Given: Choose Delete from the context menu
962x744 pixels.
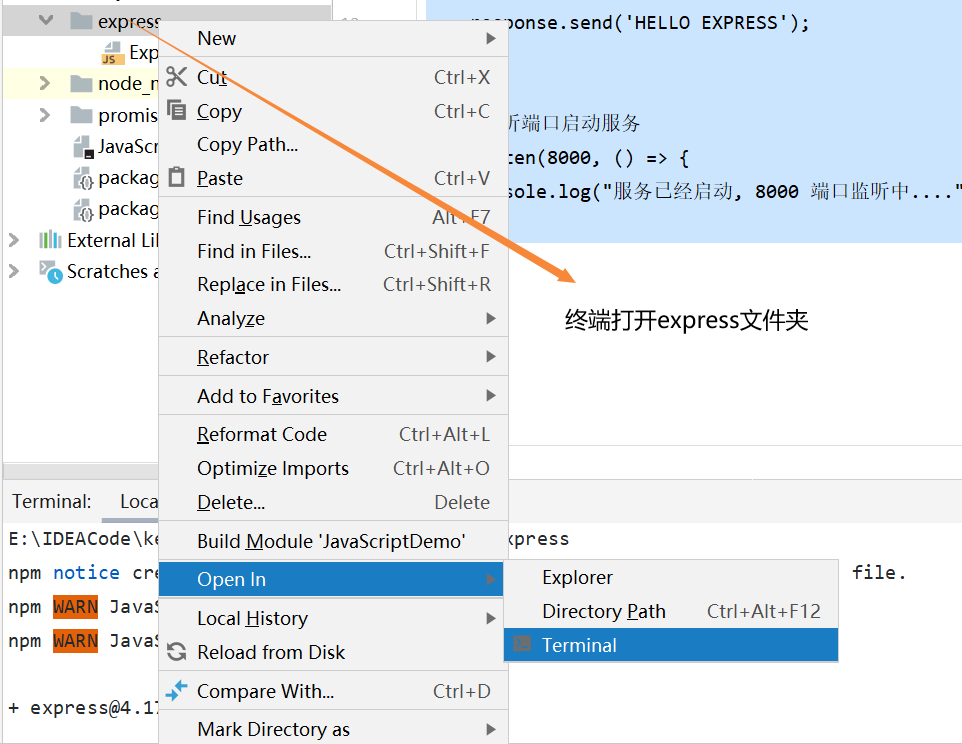Looking at the screenshot, I should pos(333,502).
